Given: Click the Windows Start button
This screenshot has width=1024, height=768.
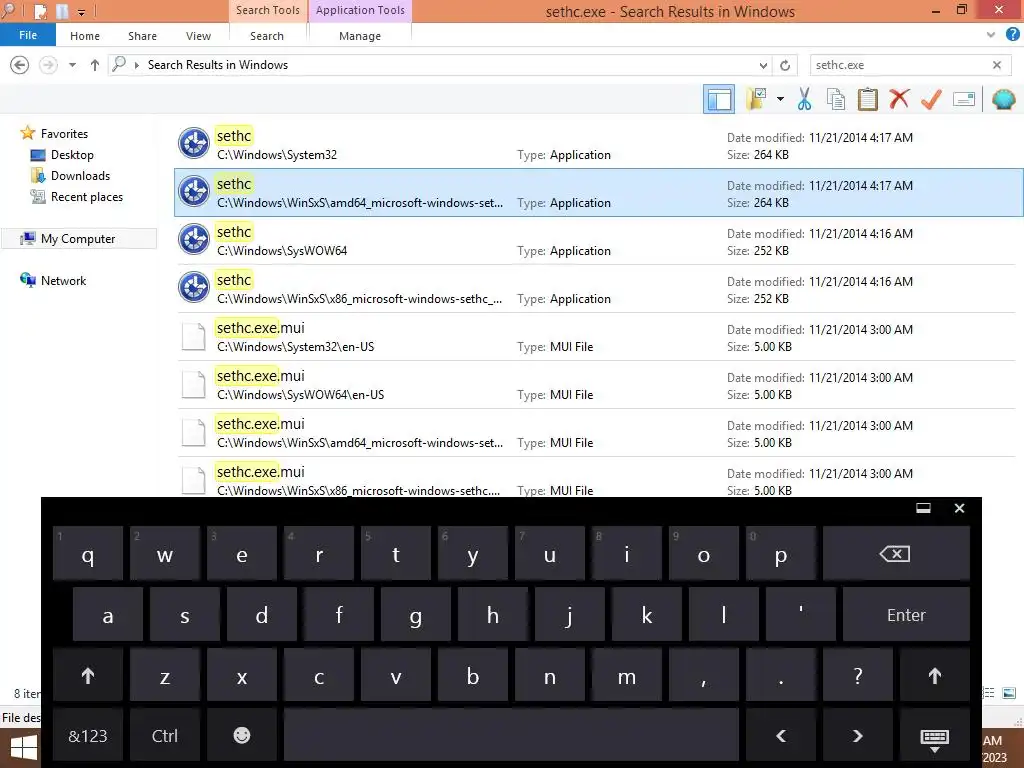Looking at the screenshot, I should pos(22,748).
